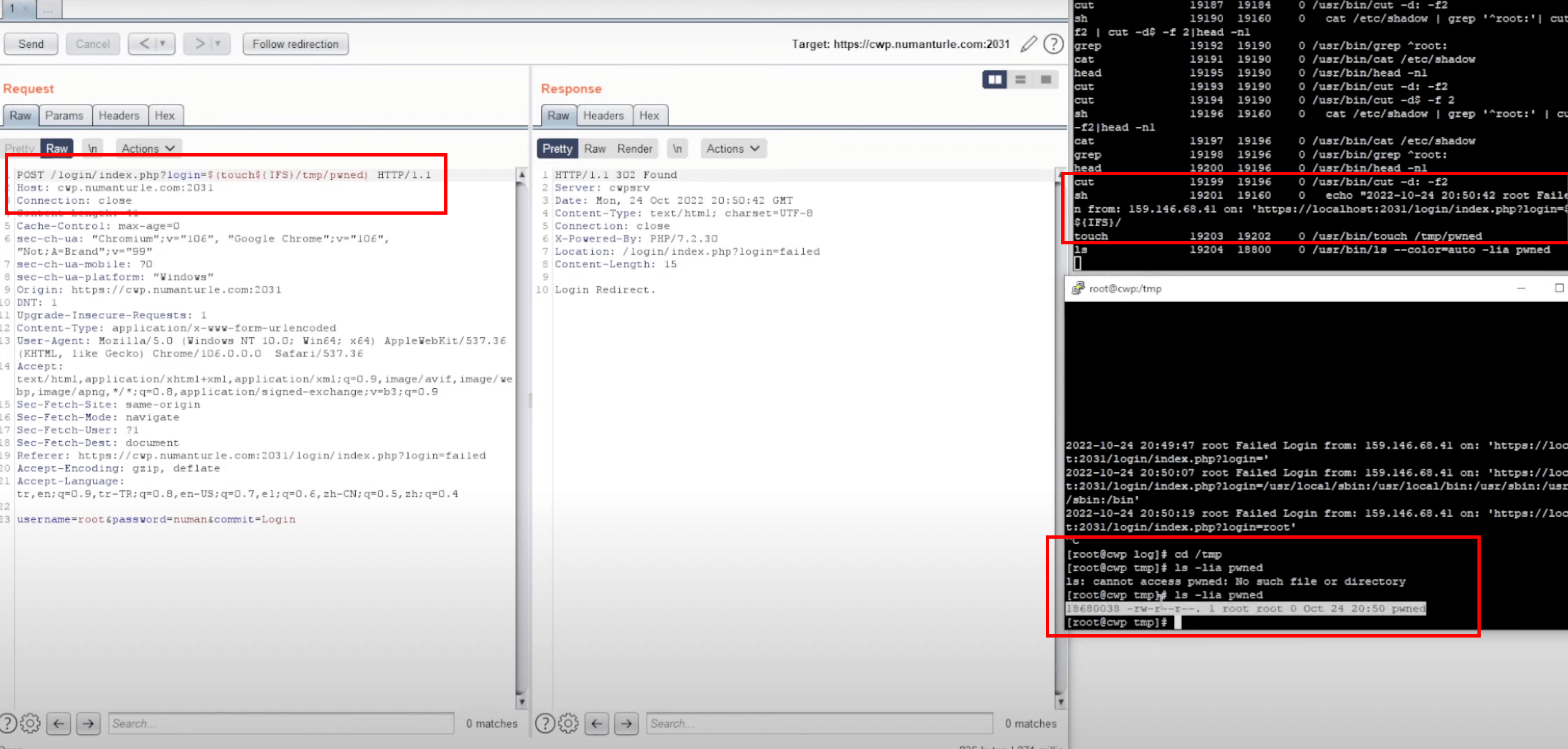
Task: Expand the response Actions dropdown
Action: [733, 149]
